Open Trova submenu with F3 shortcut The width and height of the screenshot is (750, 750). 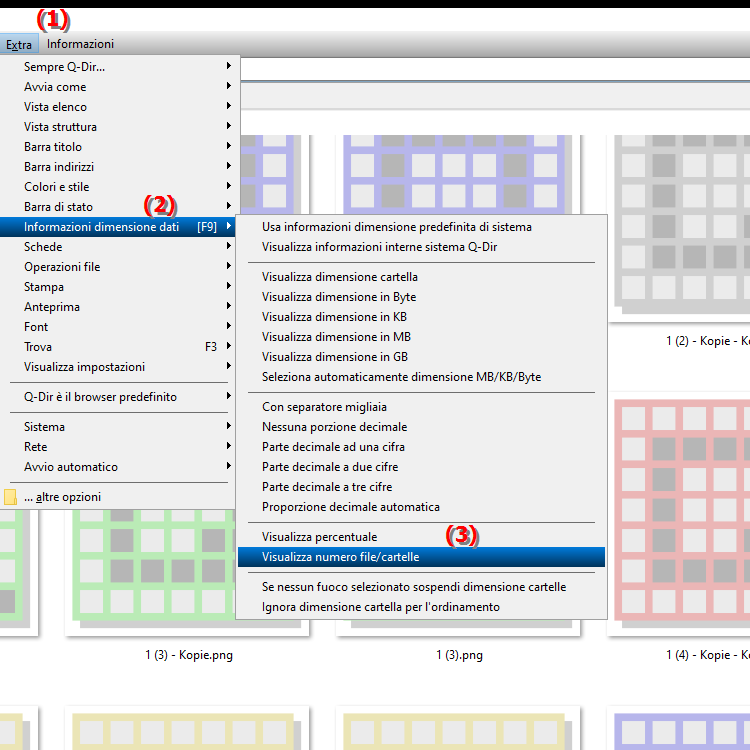[x=38, y=347]
